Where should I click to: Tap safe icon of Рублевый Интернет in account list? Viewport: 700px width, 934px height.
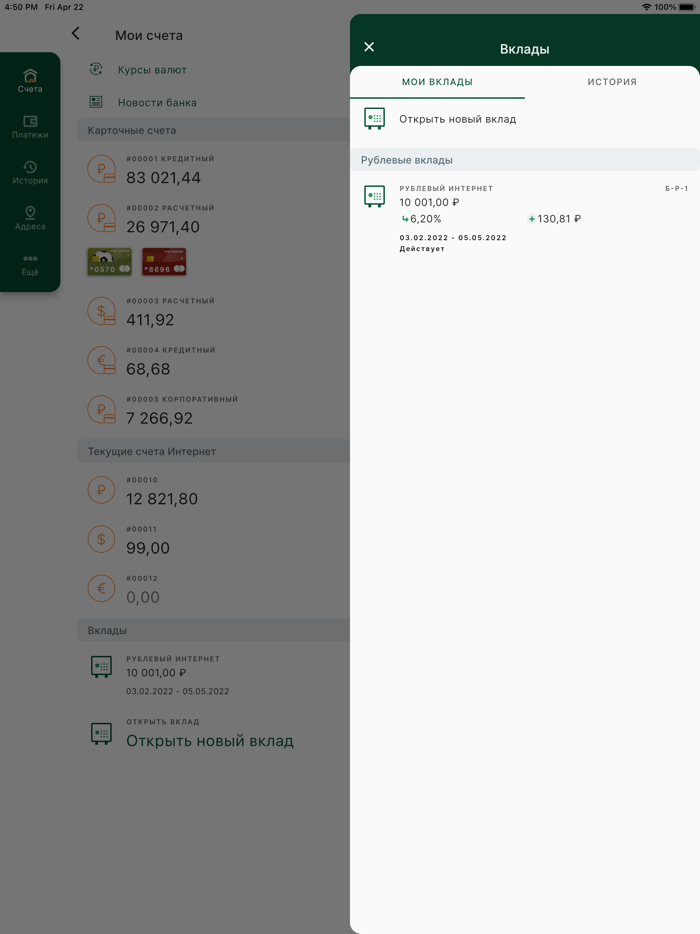pyautogui.click(x=101, y=667)
